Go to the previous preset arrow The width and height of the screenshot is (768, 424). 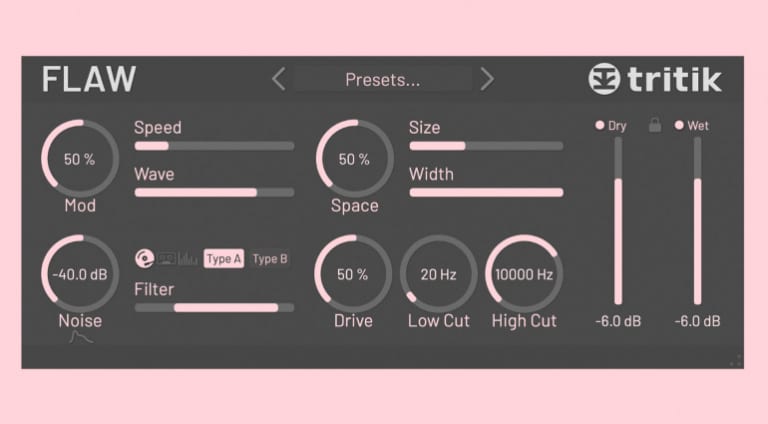tap(279, 79)
